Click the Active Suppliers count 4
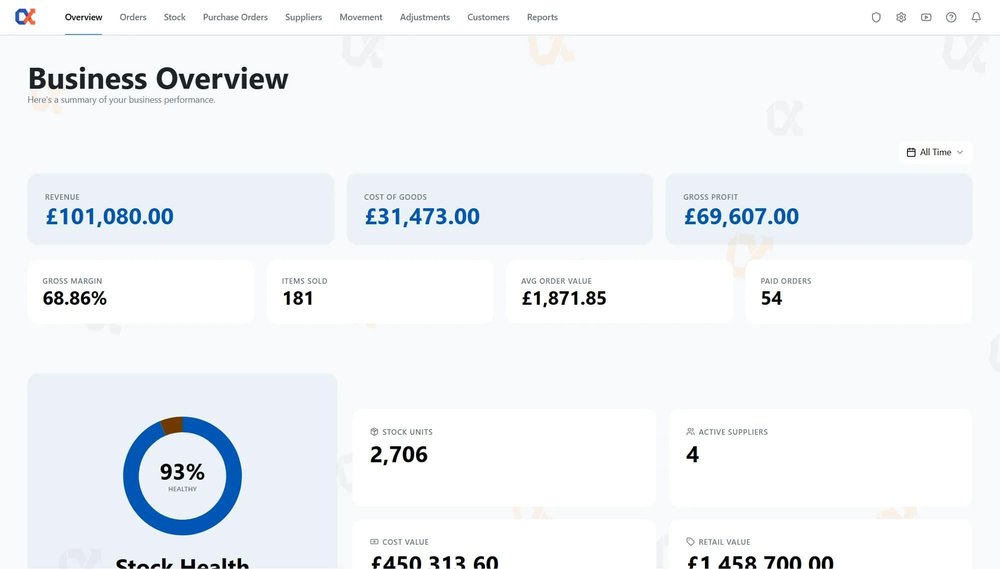 (693, 455)
